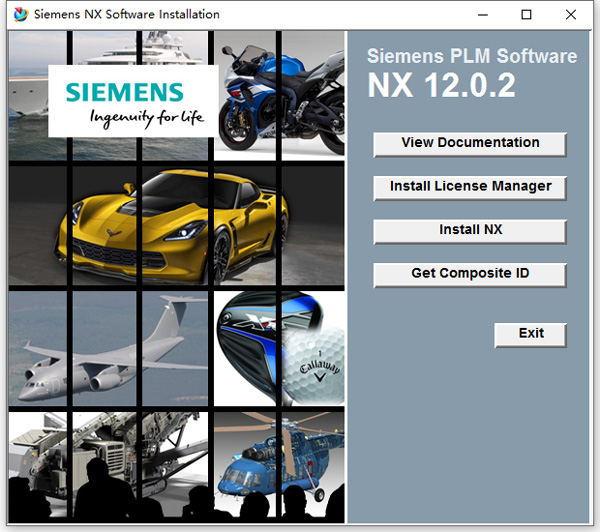Click the Siemens Ingenuity for life logo
This screenshot has height=532, width=600.
[x=133, y=103]
